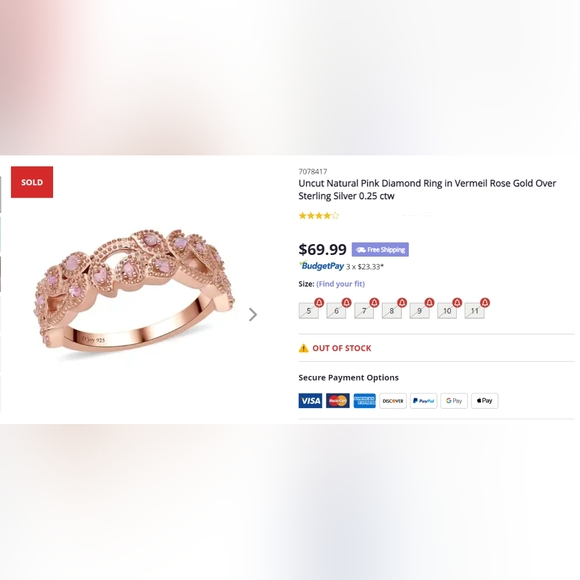This screenshot has height=580, width=580.
Task: Open the Find your fit link
Action: pyautogui.click(x=340, y=284)
